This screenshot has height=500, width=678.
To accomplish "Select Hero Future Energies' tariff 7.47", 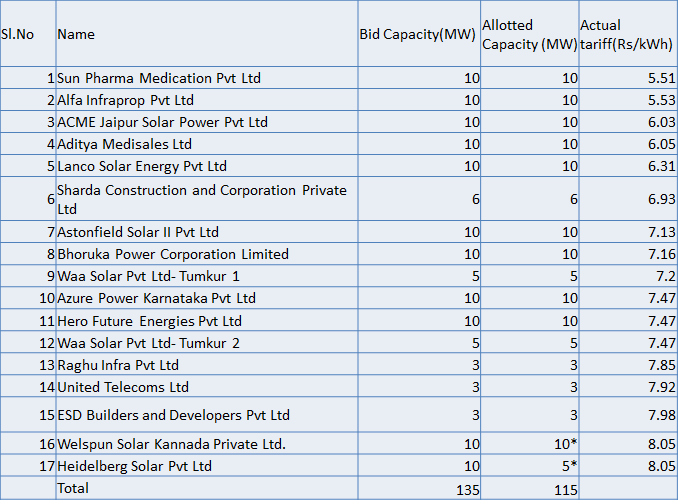I will coord(662,321).
